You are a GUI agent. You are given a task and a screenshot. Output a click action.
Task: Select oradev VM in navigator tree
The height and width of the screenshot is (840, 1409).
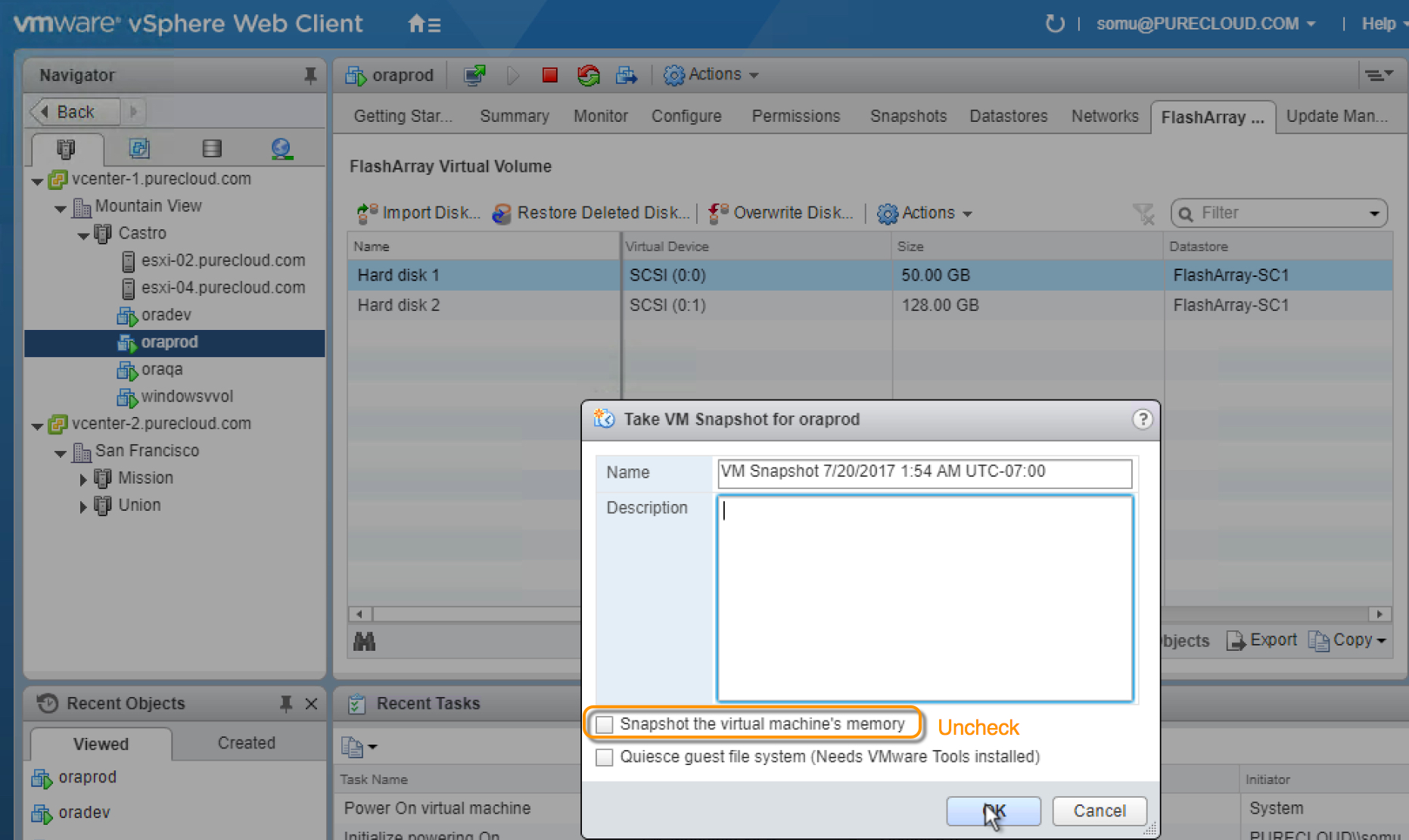point(166,315)
